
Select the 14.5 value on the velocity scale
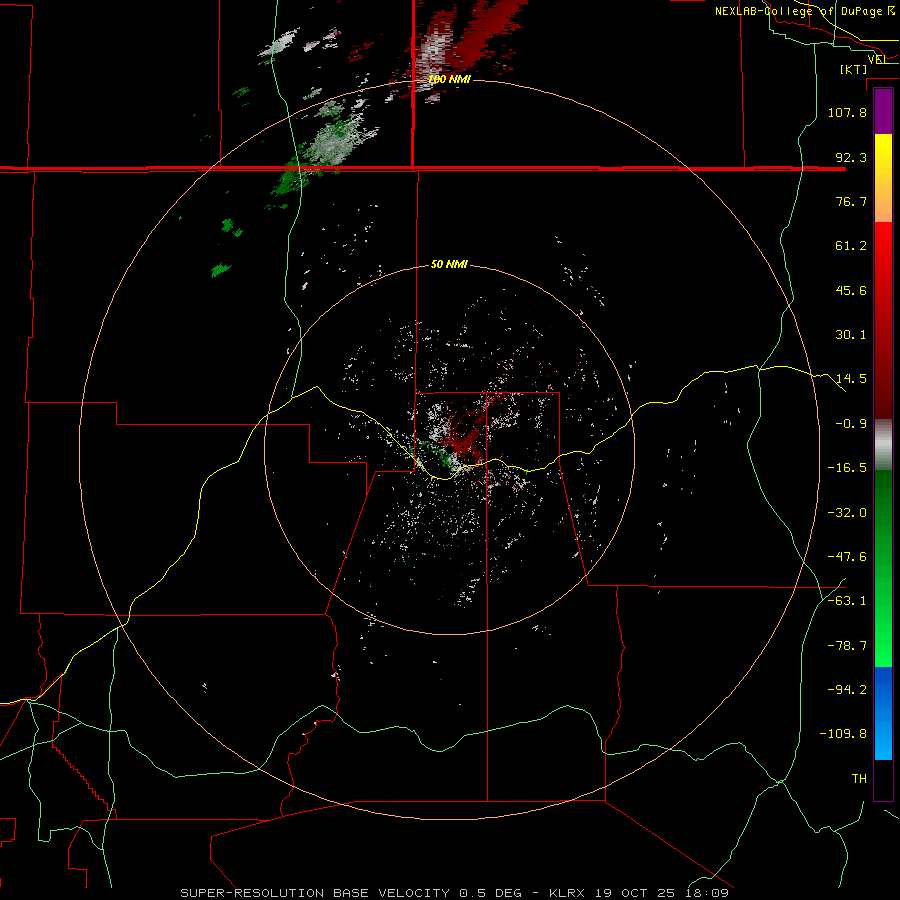pos(851,379)
